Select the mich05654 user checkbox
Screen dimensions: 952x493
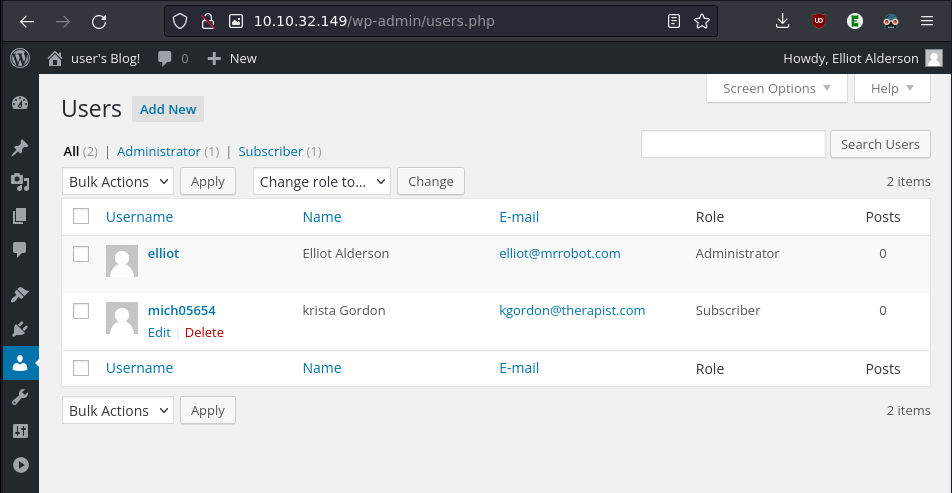pos(81,311)
